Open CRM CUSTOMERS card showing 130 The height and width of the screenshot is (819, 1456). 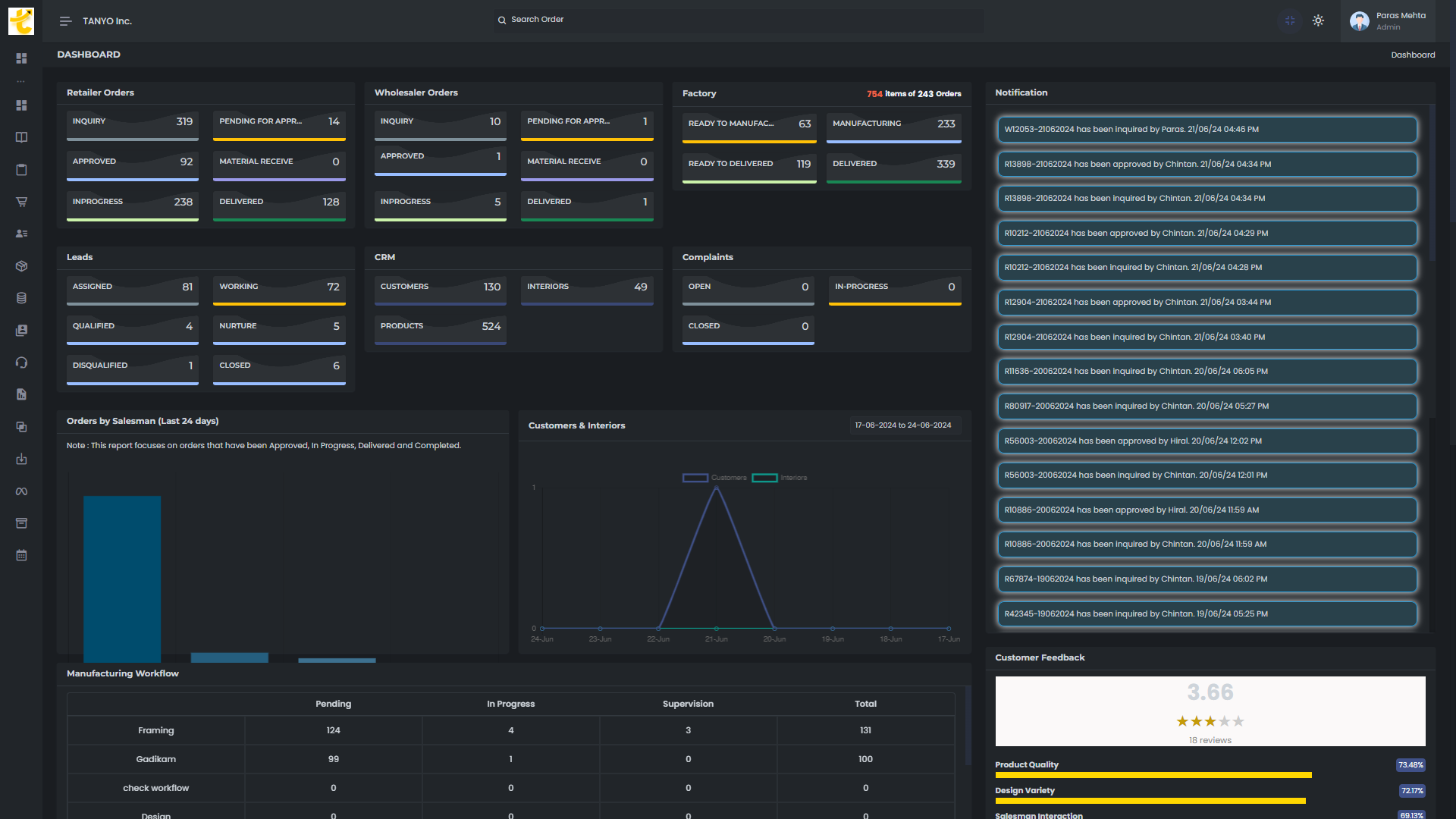441,290
